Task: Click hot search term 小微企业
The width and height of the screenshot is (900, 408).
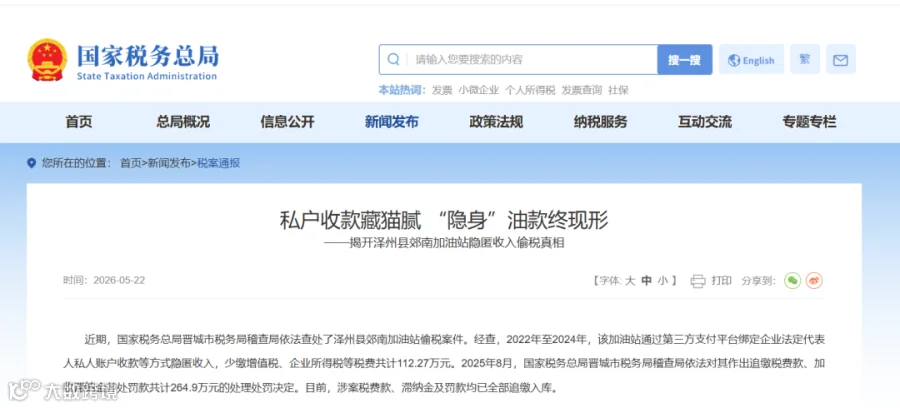Action: pos(479,90)
